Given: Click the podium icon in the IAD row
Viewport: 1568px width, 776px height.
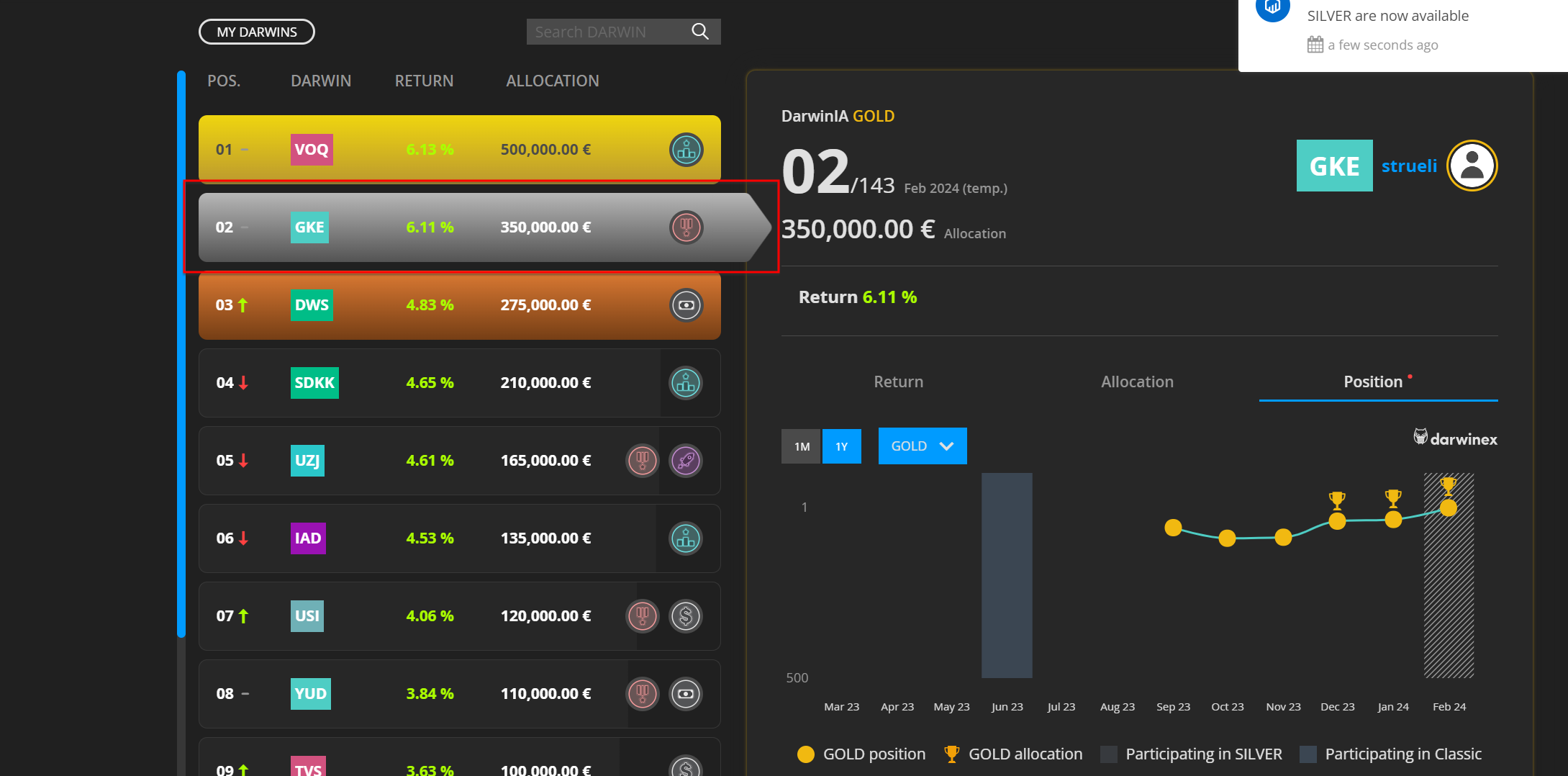Looking at the screenshot, I should point(686,538).
